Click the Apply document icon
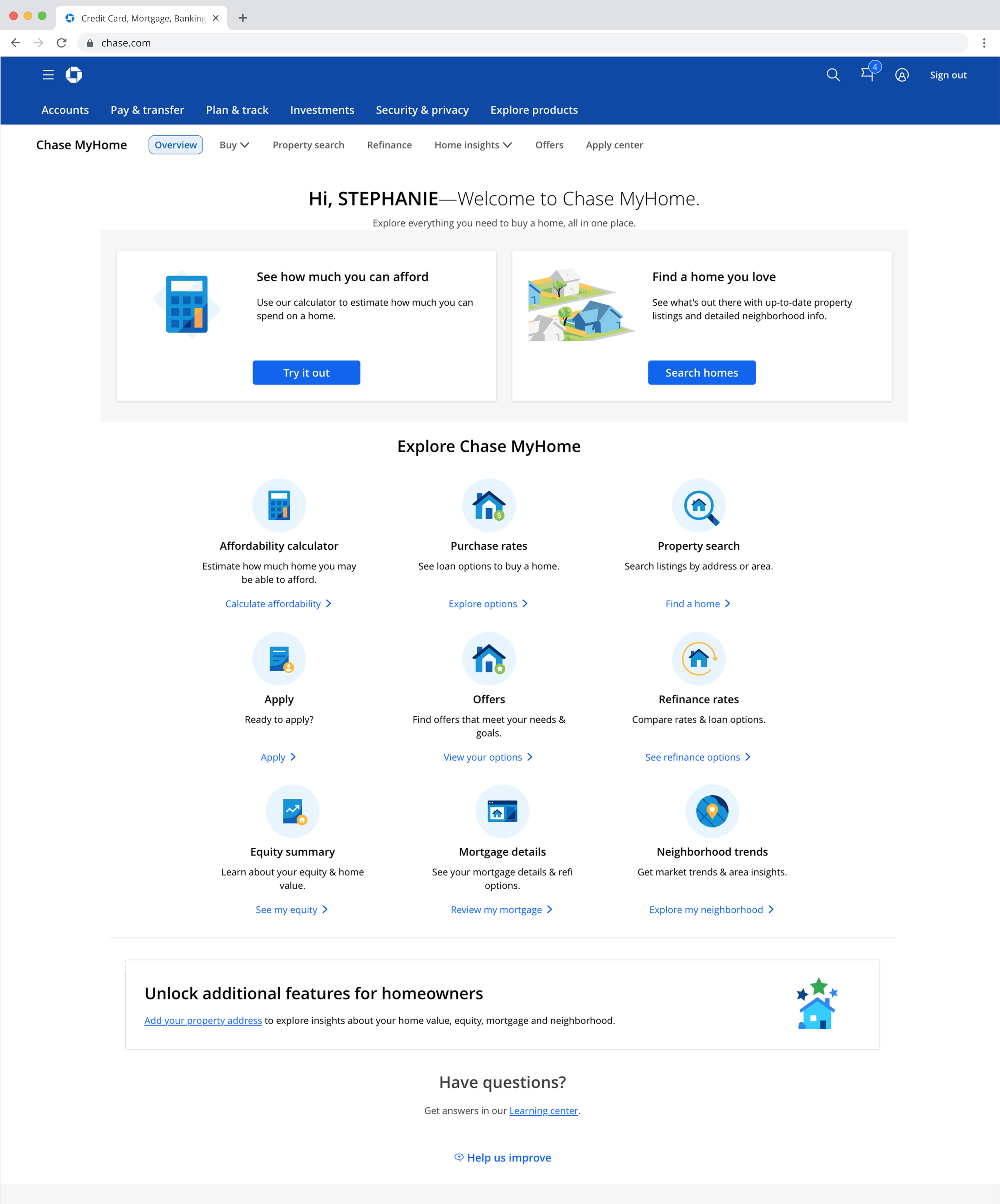This screenshot has height=1204, width=1000. [279, 659]
